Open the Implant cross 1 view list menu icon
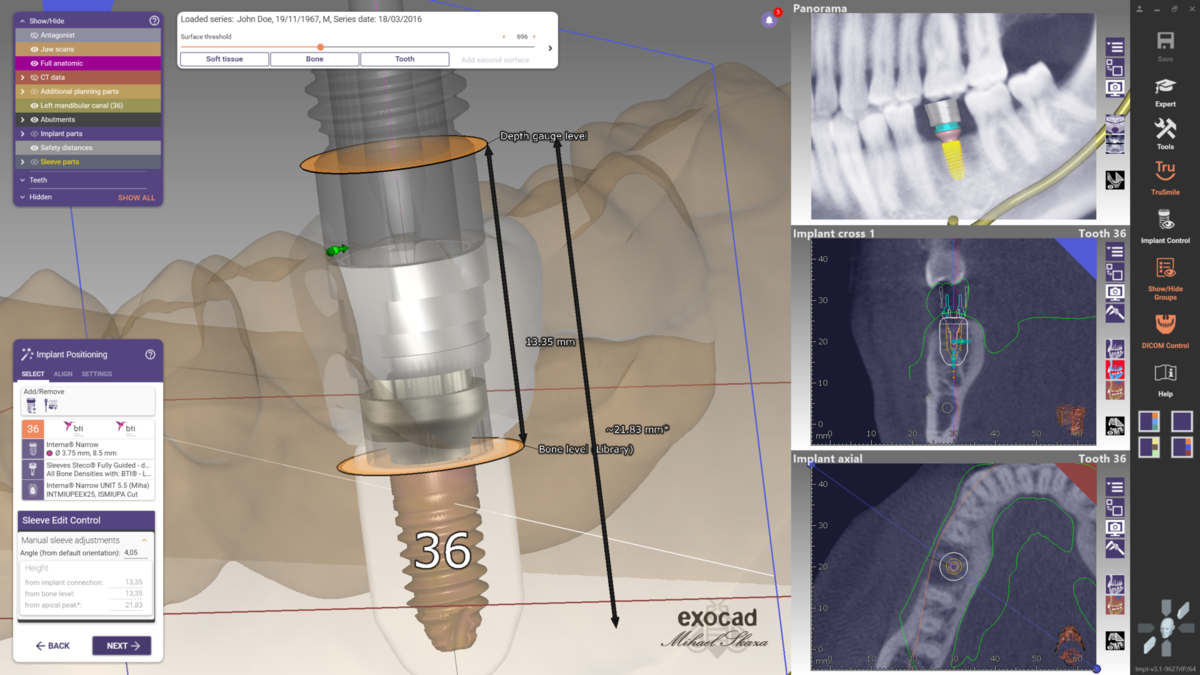This screenshot has height=675, width=1200. (x=1115, y=252)
